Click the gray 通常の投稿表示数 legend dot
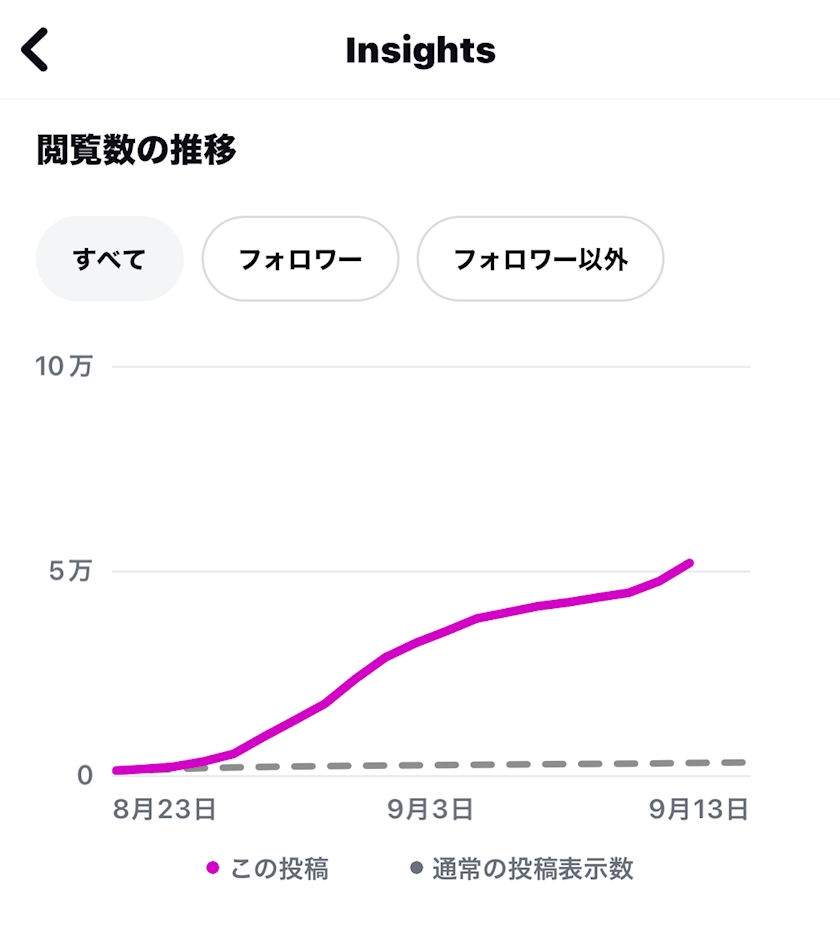The width and height of the screenshot is (840, 937). point(417,868)
